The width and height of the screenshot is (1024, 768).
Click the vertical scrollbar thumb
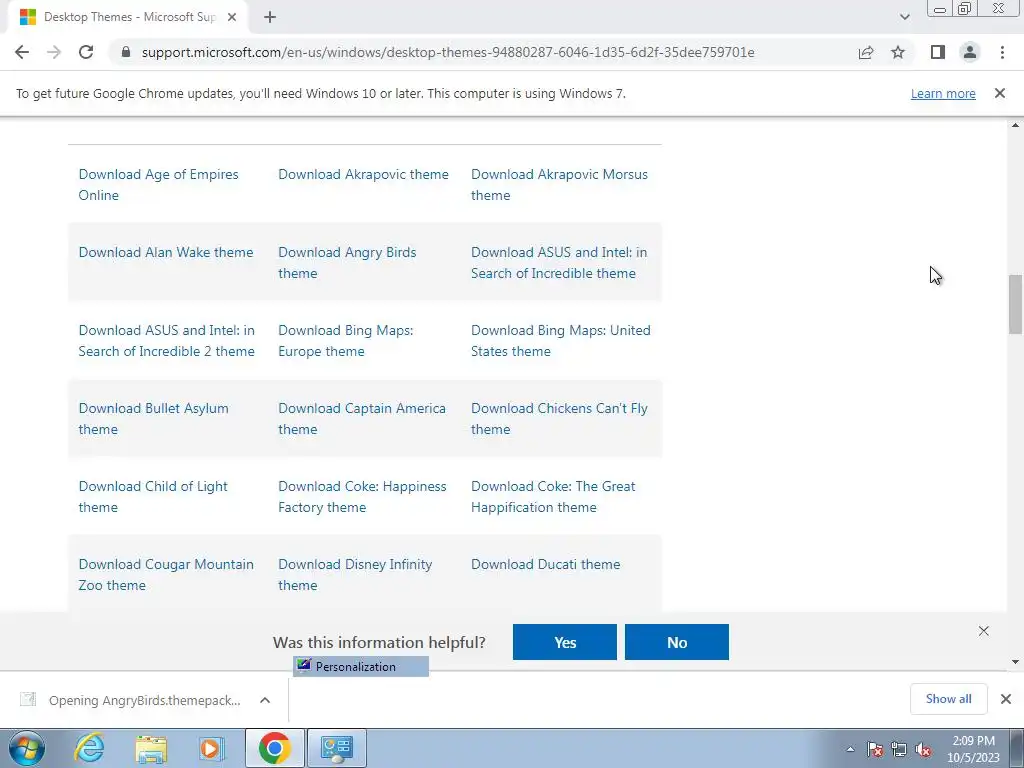pyautogui.click(x=1015, y=304)
